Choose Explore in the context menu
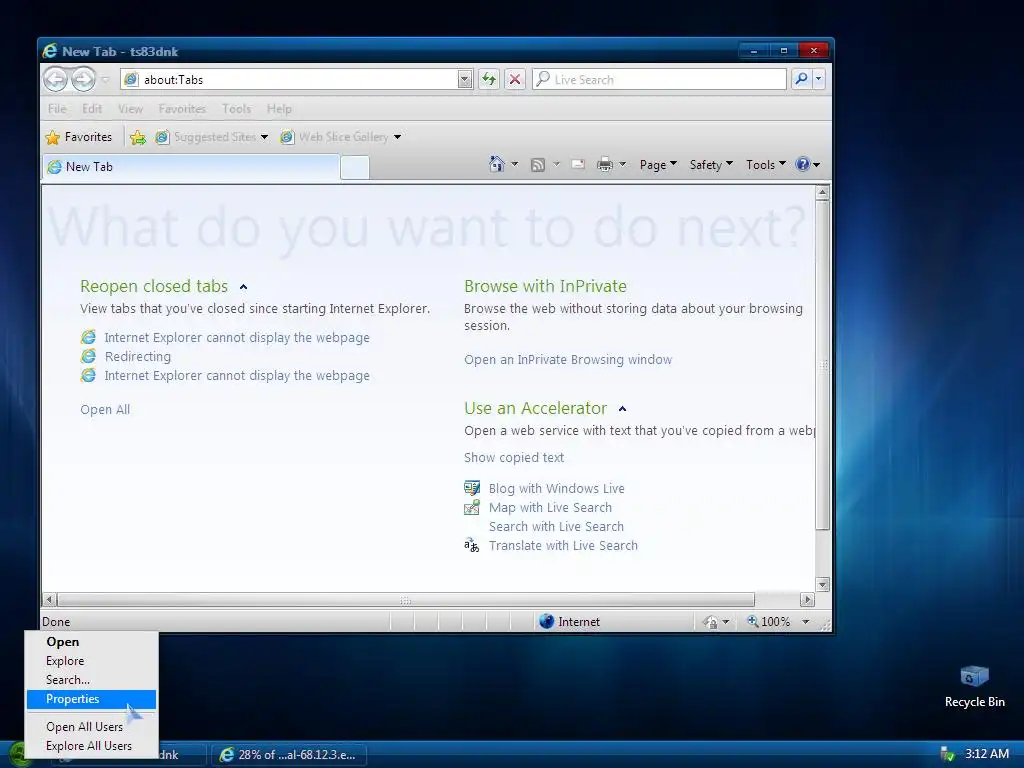This screenshot has width=1024, height=768. [91, 661]
